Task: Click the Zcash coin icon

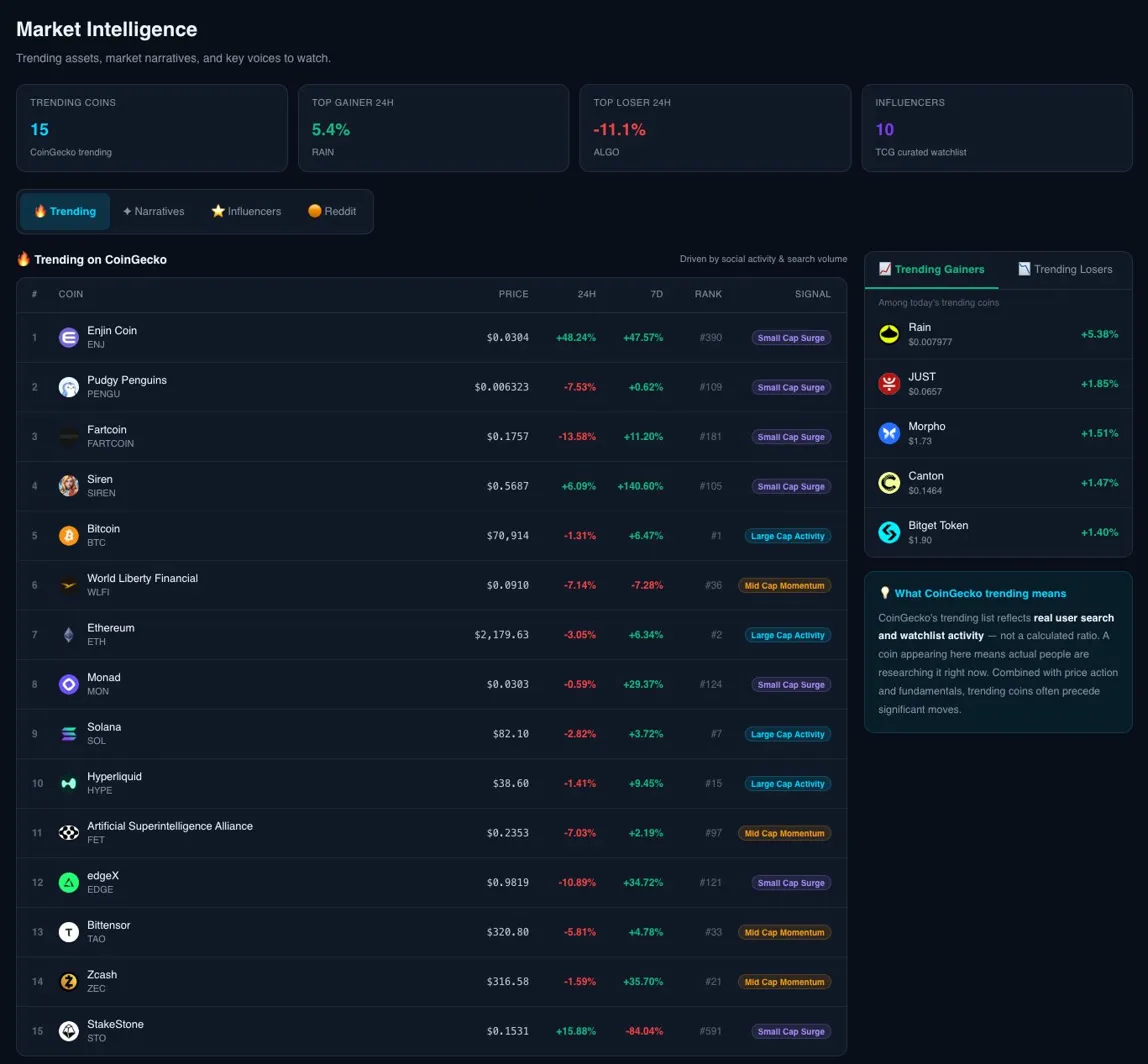Action: click(x=68, y=982)
